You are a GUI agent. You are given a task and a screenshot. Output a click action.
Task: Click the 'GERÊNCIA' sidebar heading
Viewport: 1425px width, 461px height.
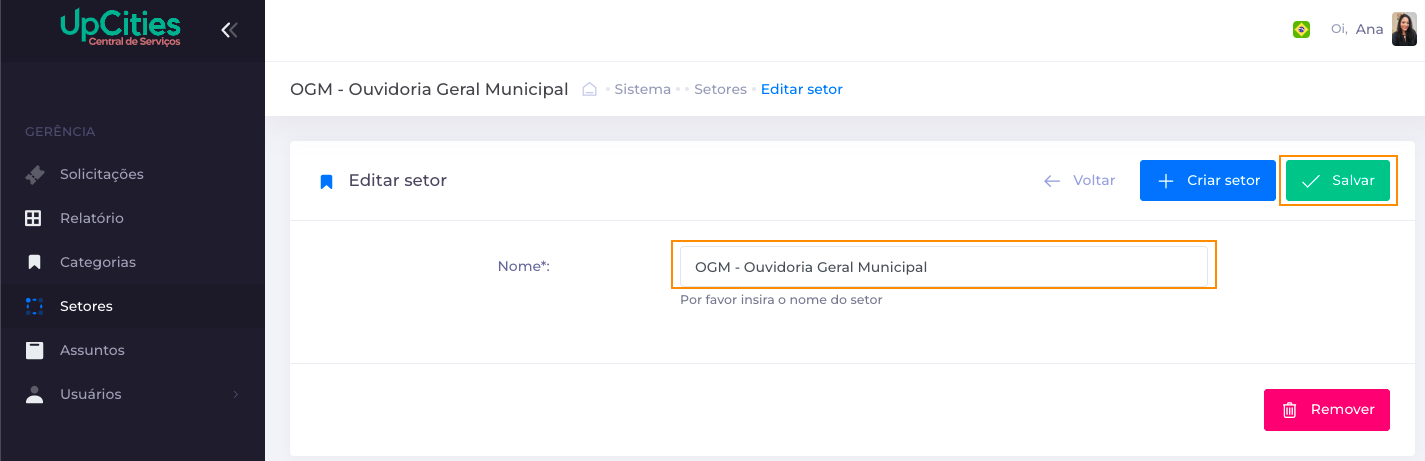click(x=60, y=132)
